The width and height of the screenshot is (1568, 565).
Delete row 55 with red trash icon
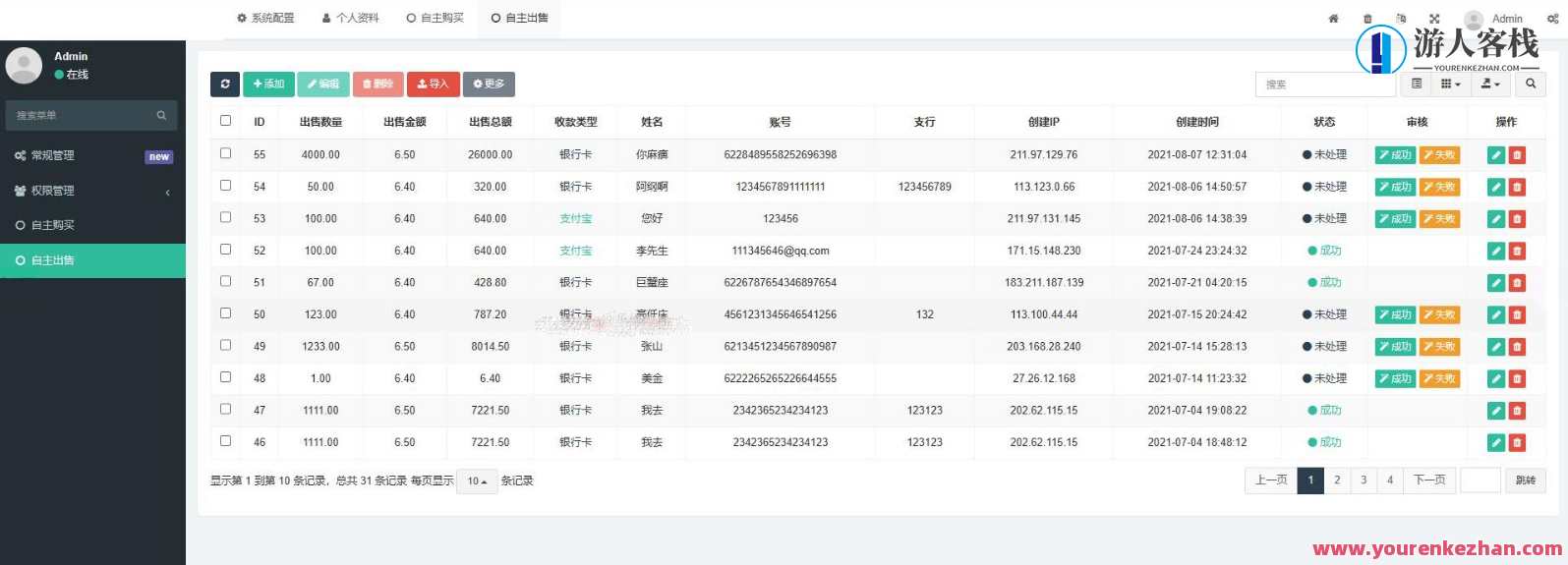pos(1517,155)
